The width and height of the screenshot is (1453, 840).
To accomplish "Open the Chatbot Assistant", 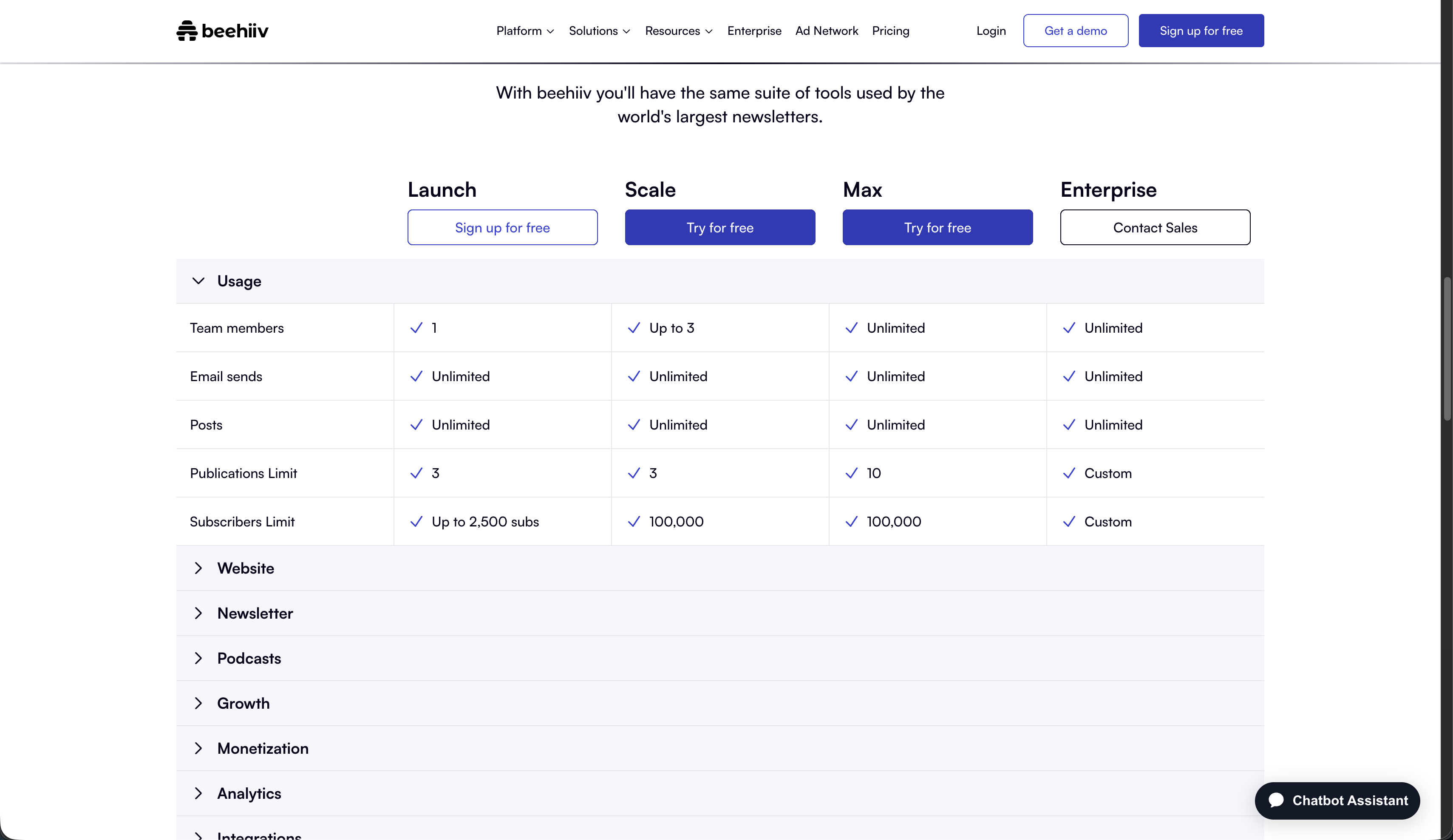I will pyautogui.click(x=1337, y=800).
